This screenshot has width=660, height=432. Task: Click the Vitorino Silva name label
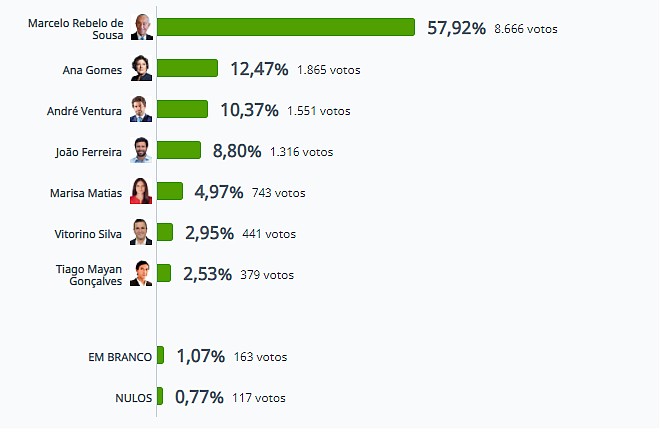[x=88, y=233]
